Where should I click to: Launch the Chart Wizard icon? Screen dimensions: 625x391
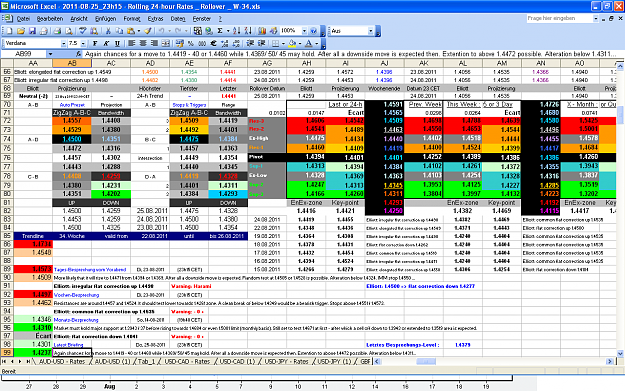[262, 31]
